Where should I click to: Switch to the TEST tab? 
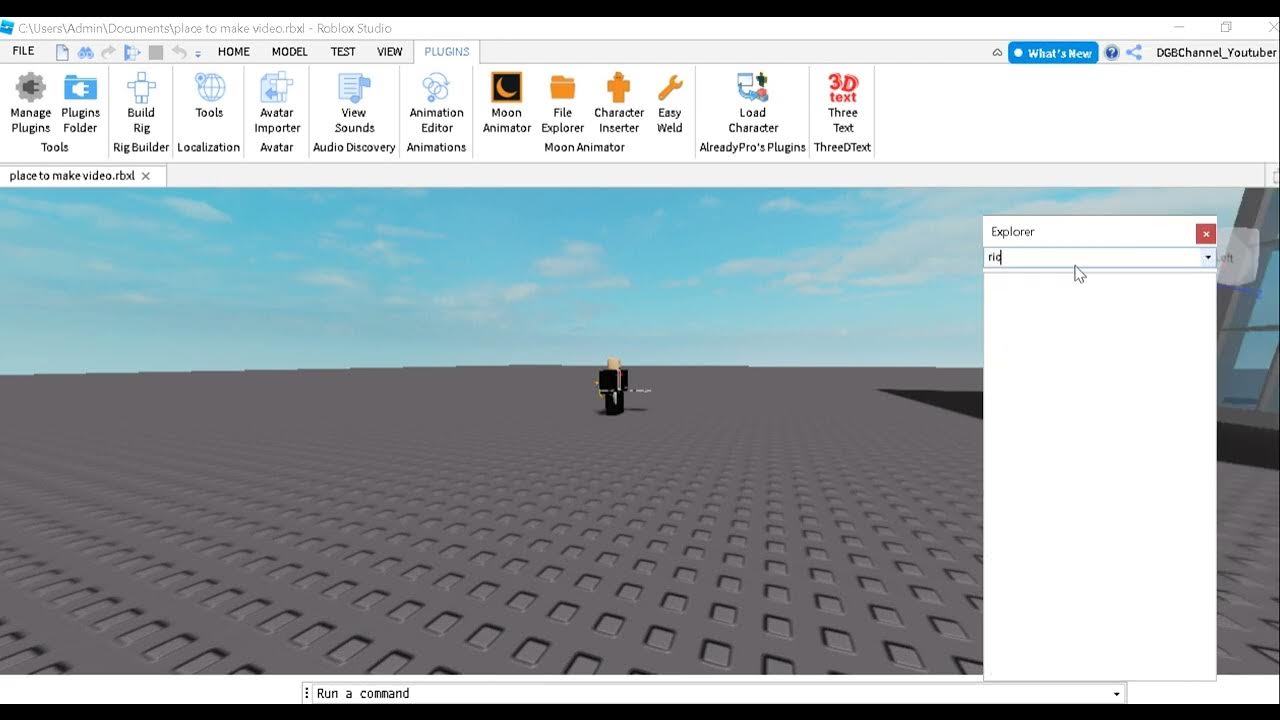pos(343,52)
